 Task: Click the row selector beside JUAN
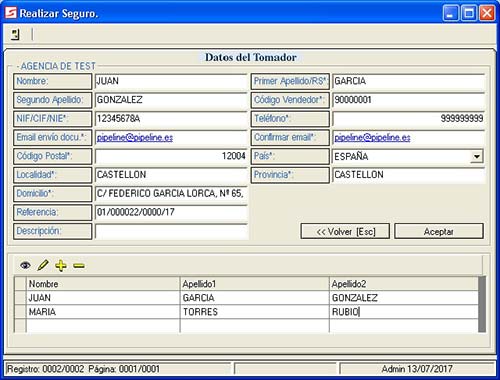click(x=20, y=298)
